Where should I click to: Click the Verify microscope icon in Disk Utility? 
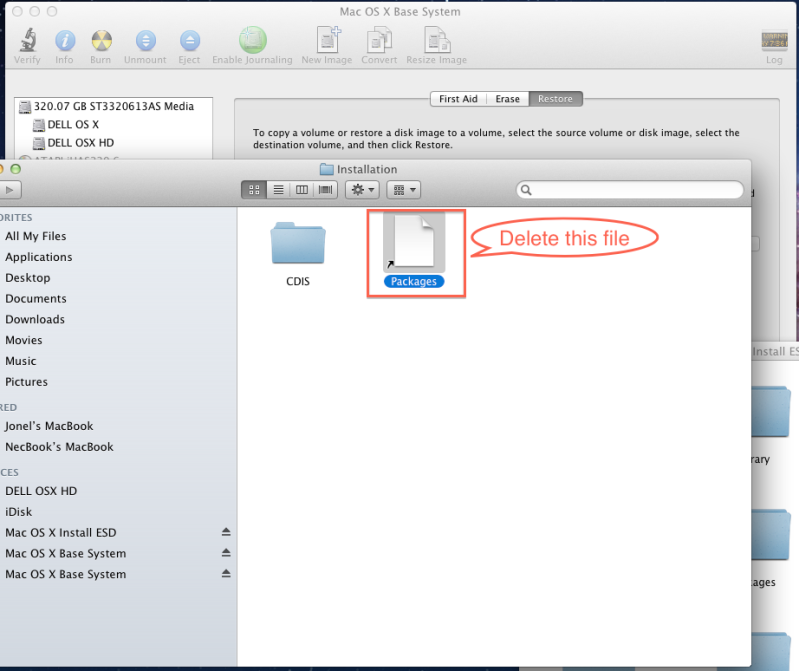[28, 40]
